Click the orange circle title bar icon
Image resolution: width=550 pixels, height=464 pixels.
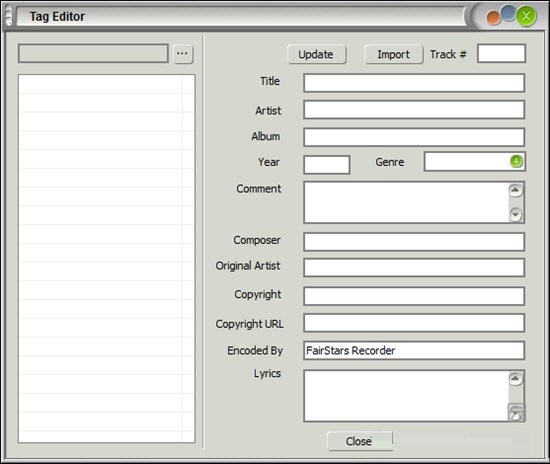494,18
